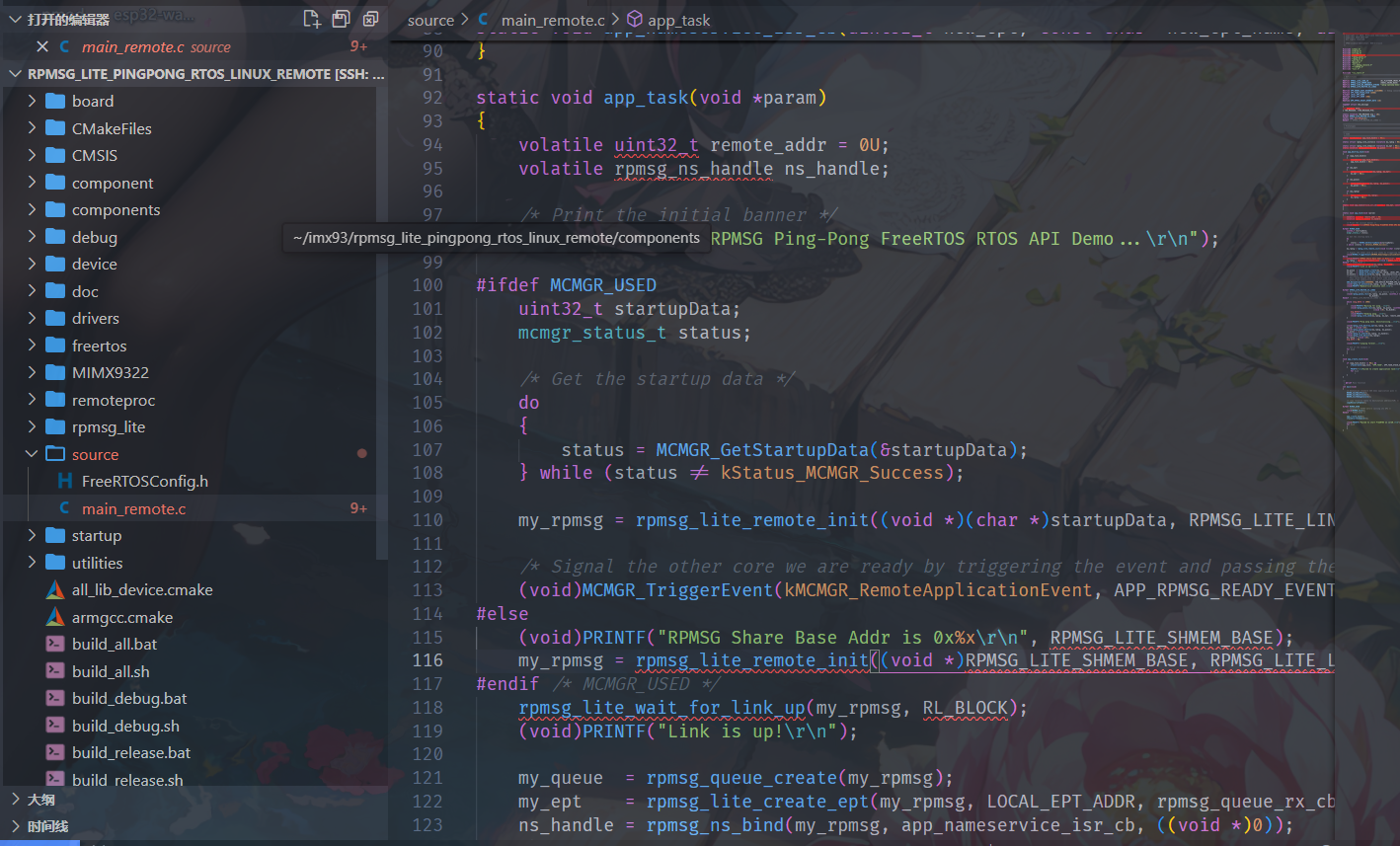Open armgcc.cmake file
The width and height of the screenshot is (1400, 846).
121,617
